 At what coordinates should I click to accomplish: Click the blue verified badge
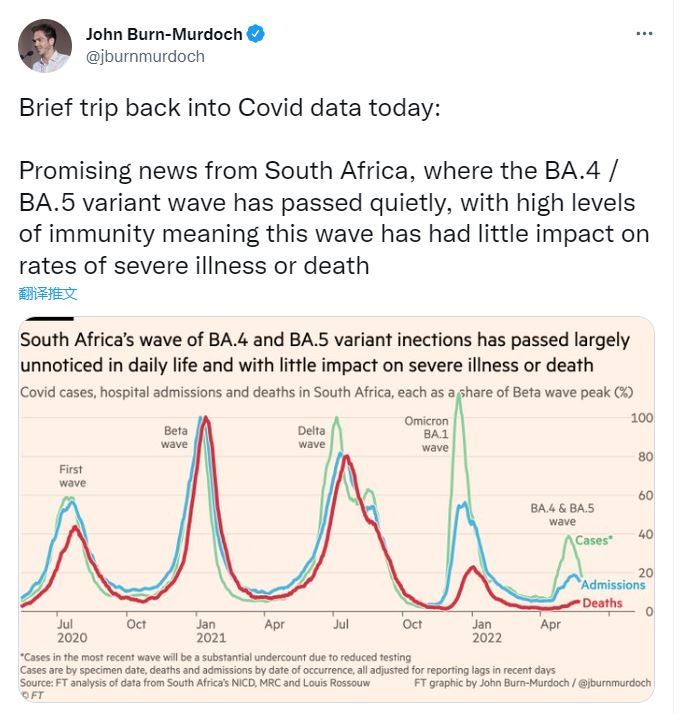click(x=256, y=34)
